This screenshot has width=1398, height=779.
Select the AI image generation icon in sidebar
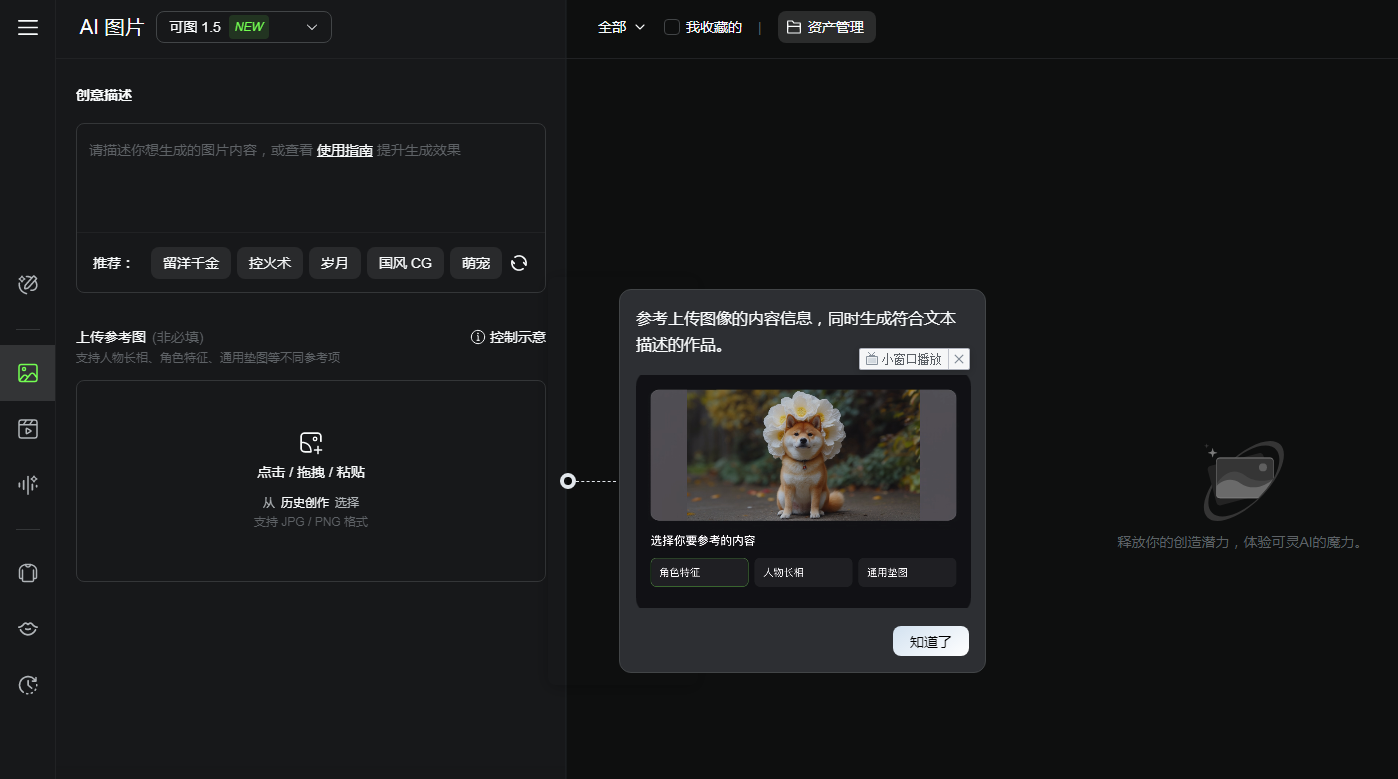(27, 372)
